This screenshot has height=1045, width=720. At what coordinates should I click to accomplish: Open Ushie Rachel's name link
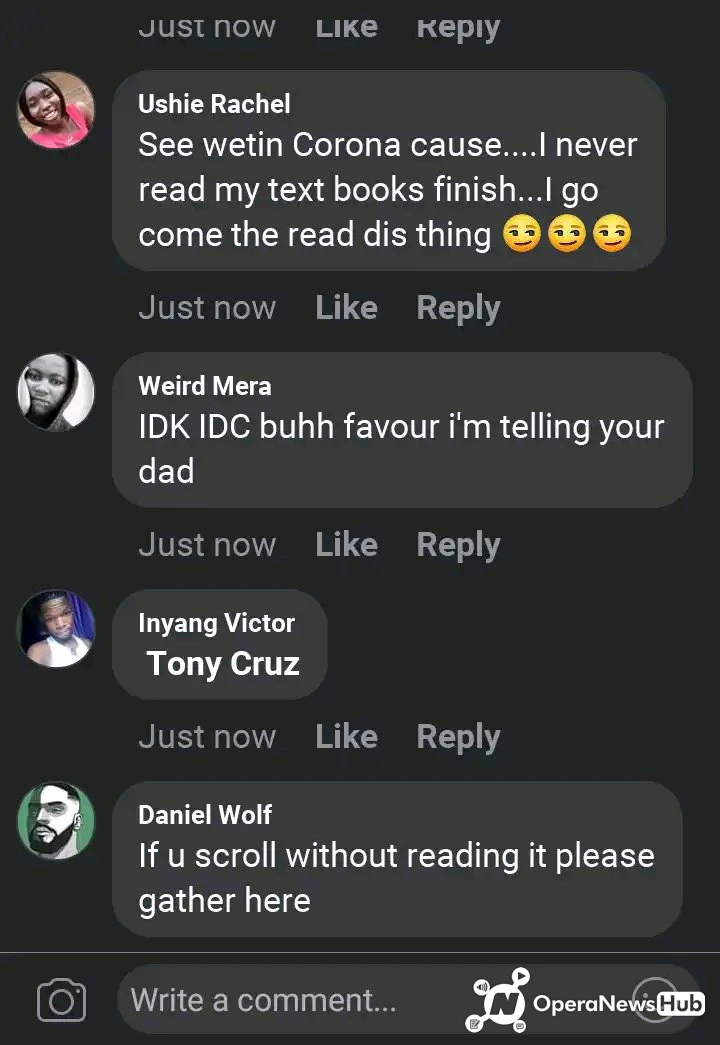click(x=214, y=104)
